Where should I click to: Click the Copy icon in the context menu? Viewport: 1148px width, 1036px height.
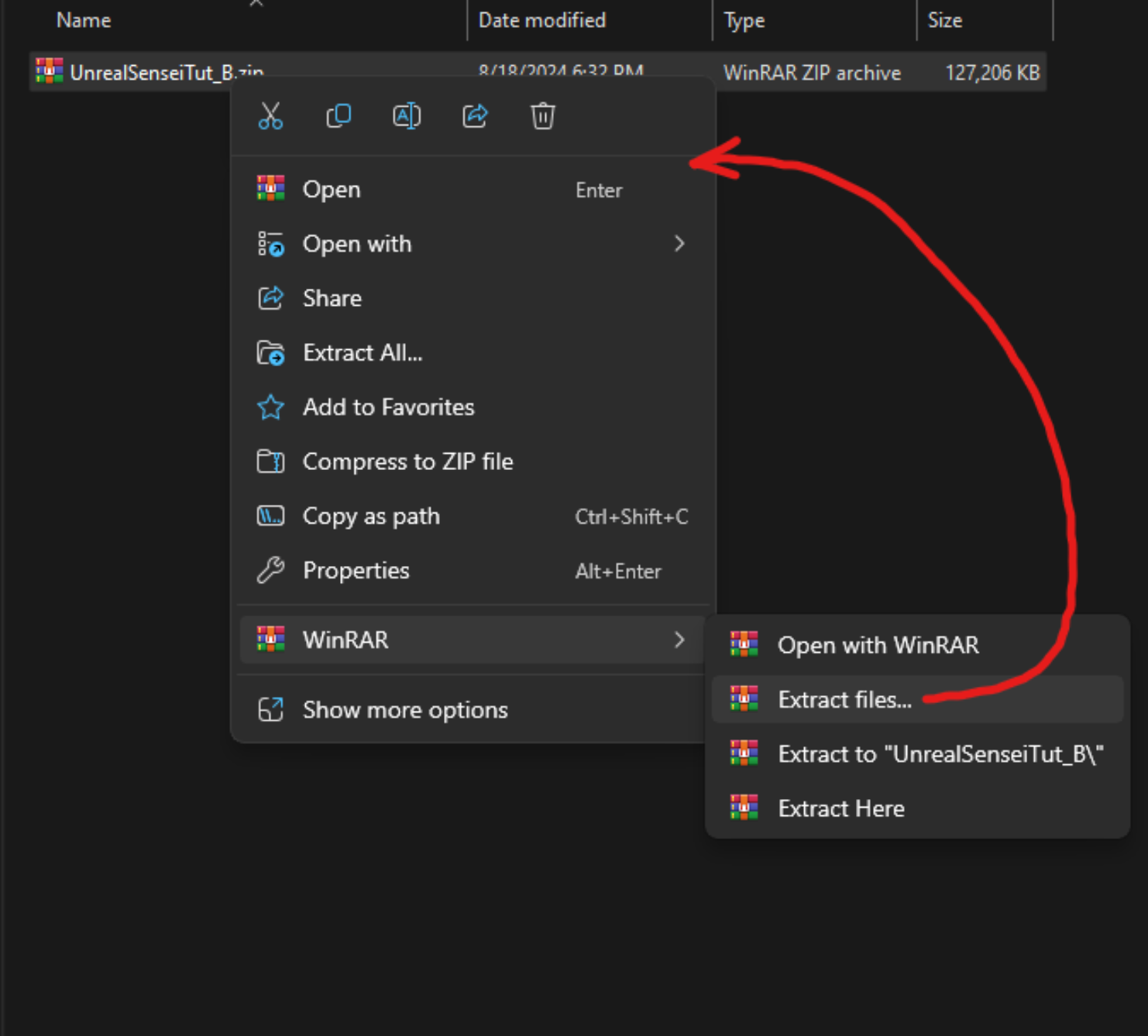[x=339, y=115]
